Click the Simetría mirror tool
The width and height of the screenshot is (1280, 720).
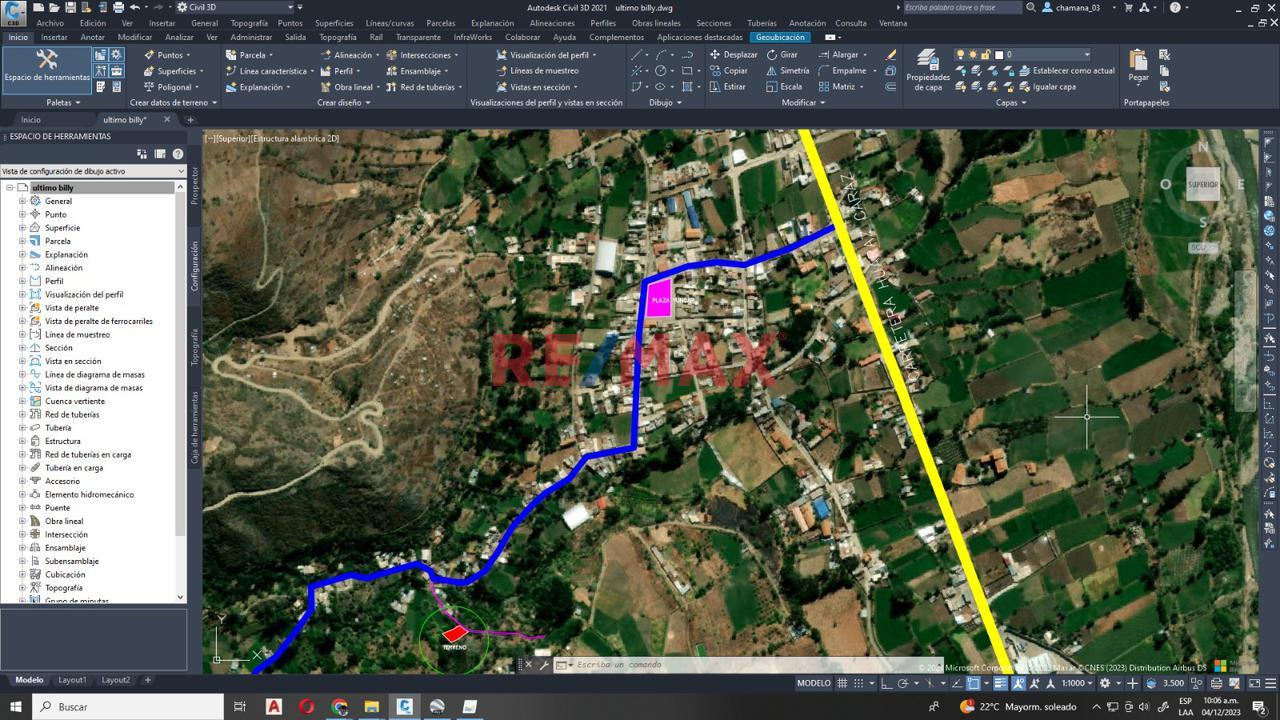pyautogui.click(x=788, y=71)
